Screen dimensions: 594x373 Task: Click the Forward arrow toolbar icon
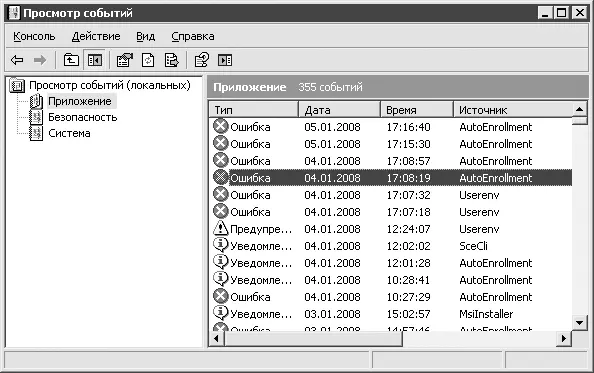point(40,60)
